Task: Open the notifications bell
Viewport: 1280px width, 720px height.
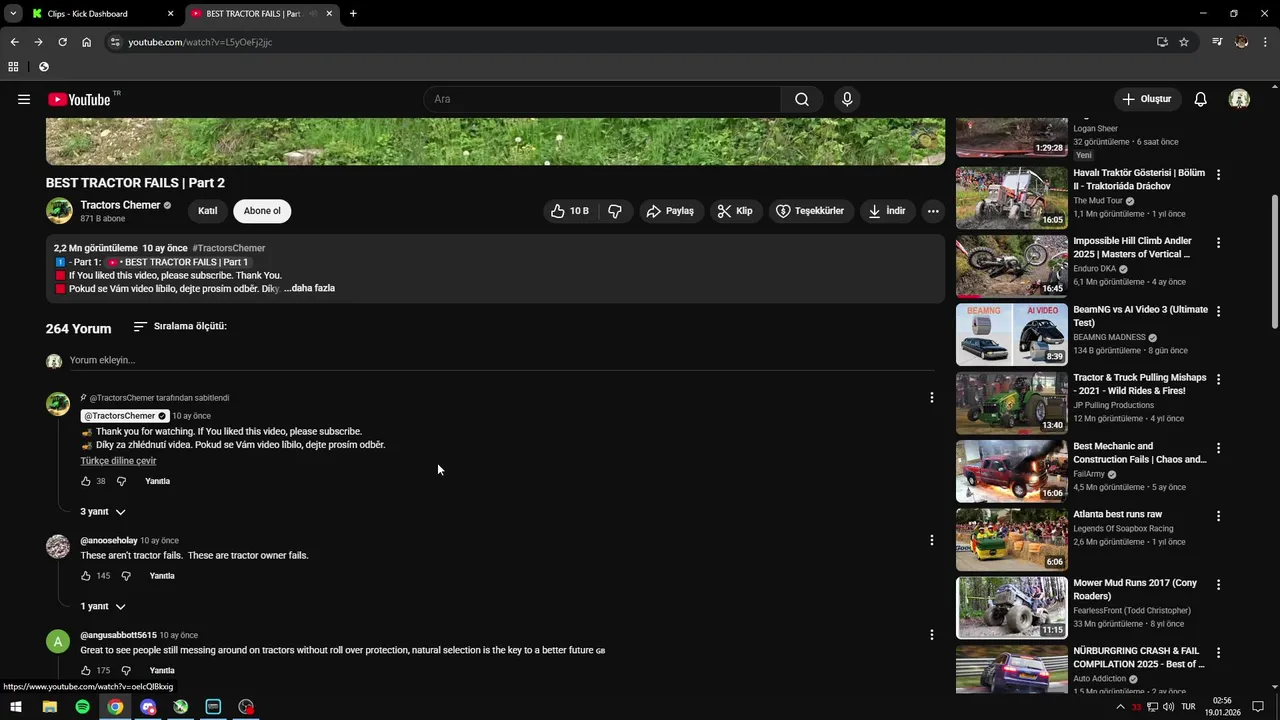Action: coord(1201,99)
